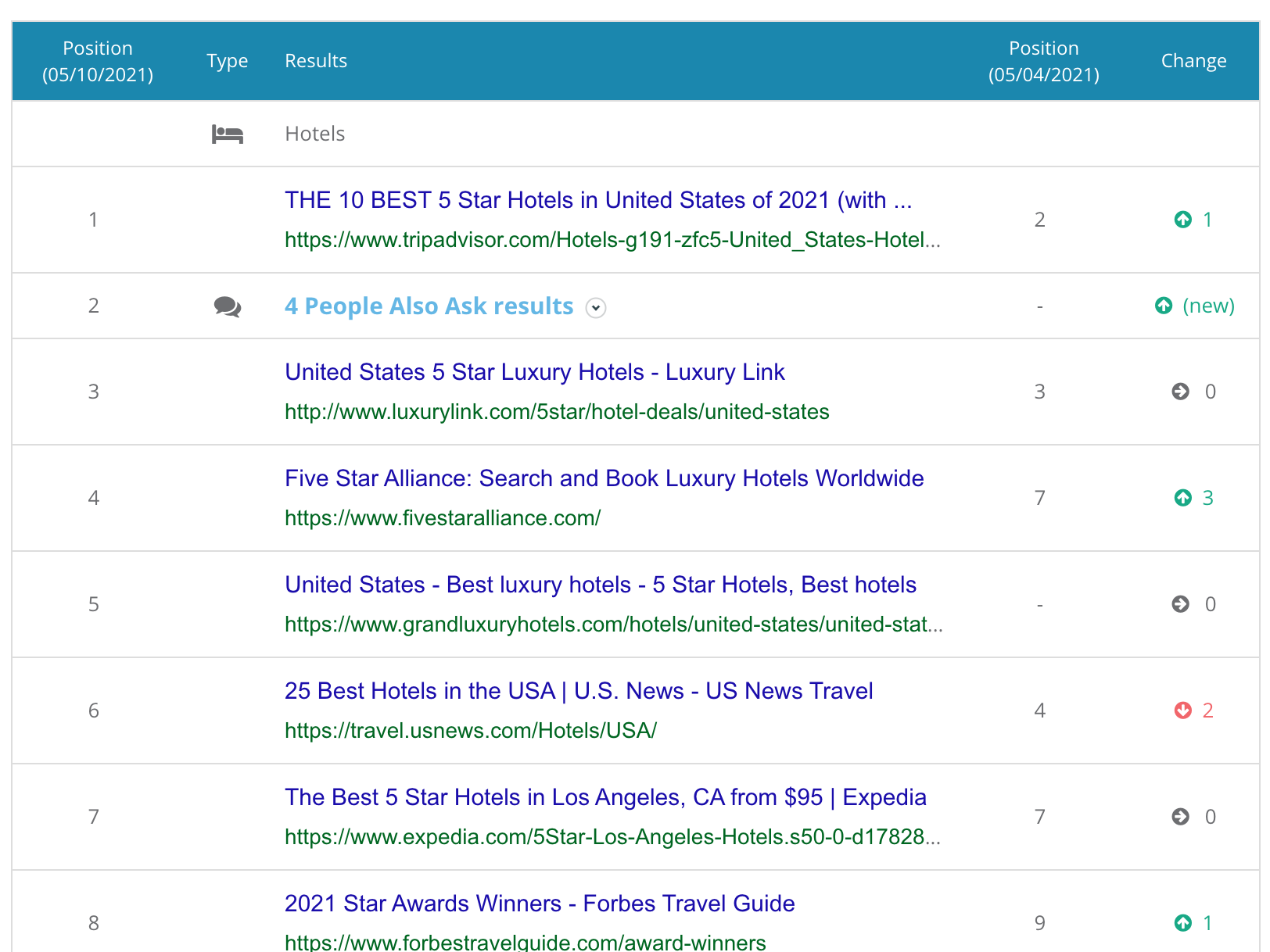Open United States 5 Star Luxury Hotels link
This screenshot has height=952, width=1270.
click(x=534, y=372)
